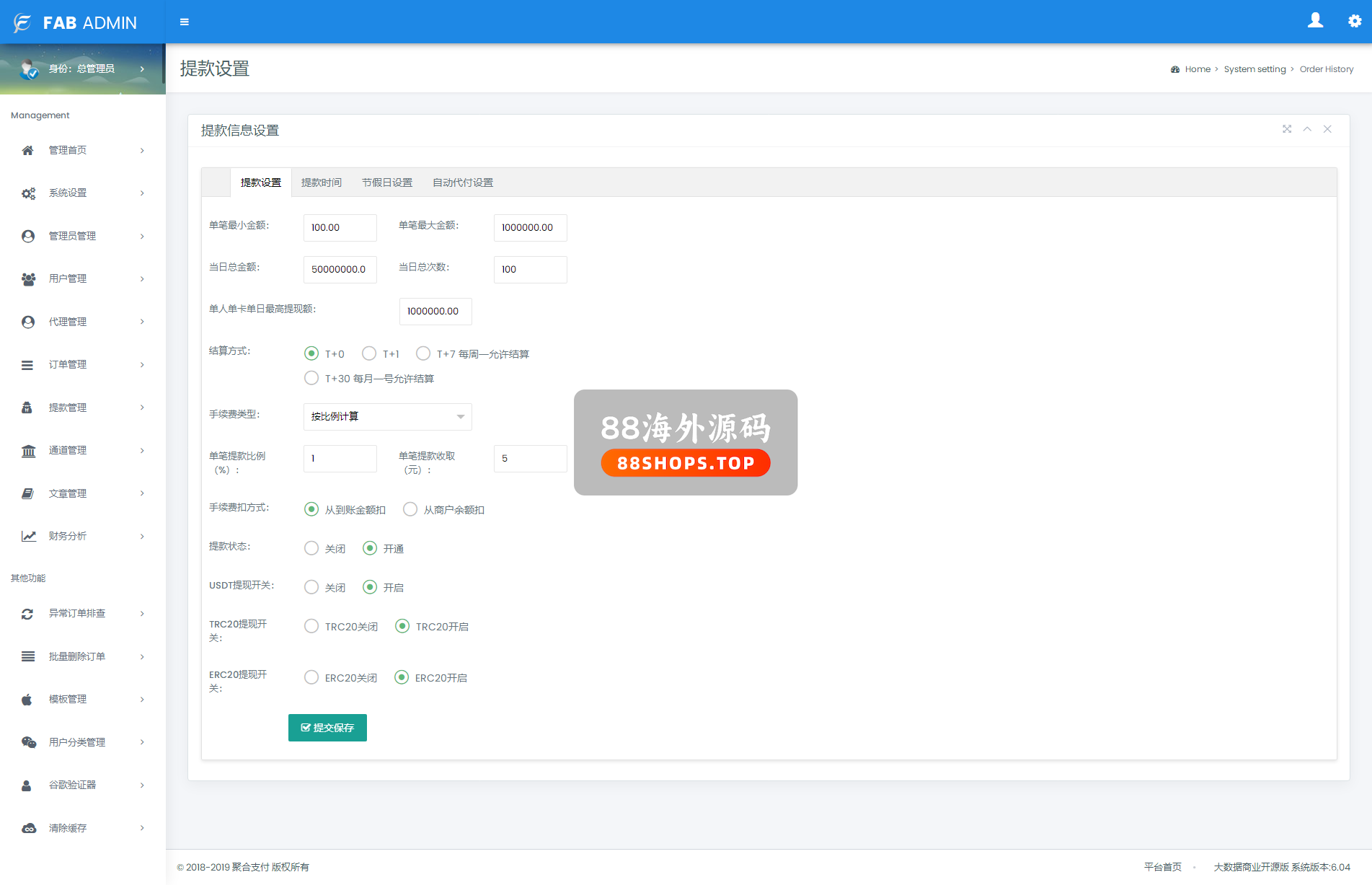Open the System setting breadcrumb link
This screenshot has height=885, width=1372.
[1254, 69]
